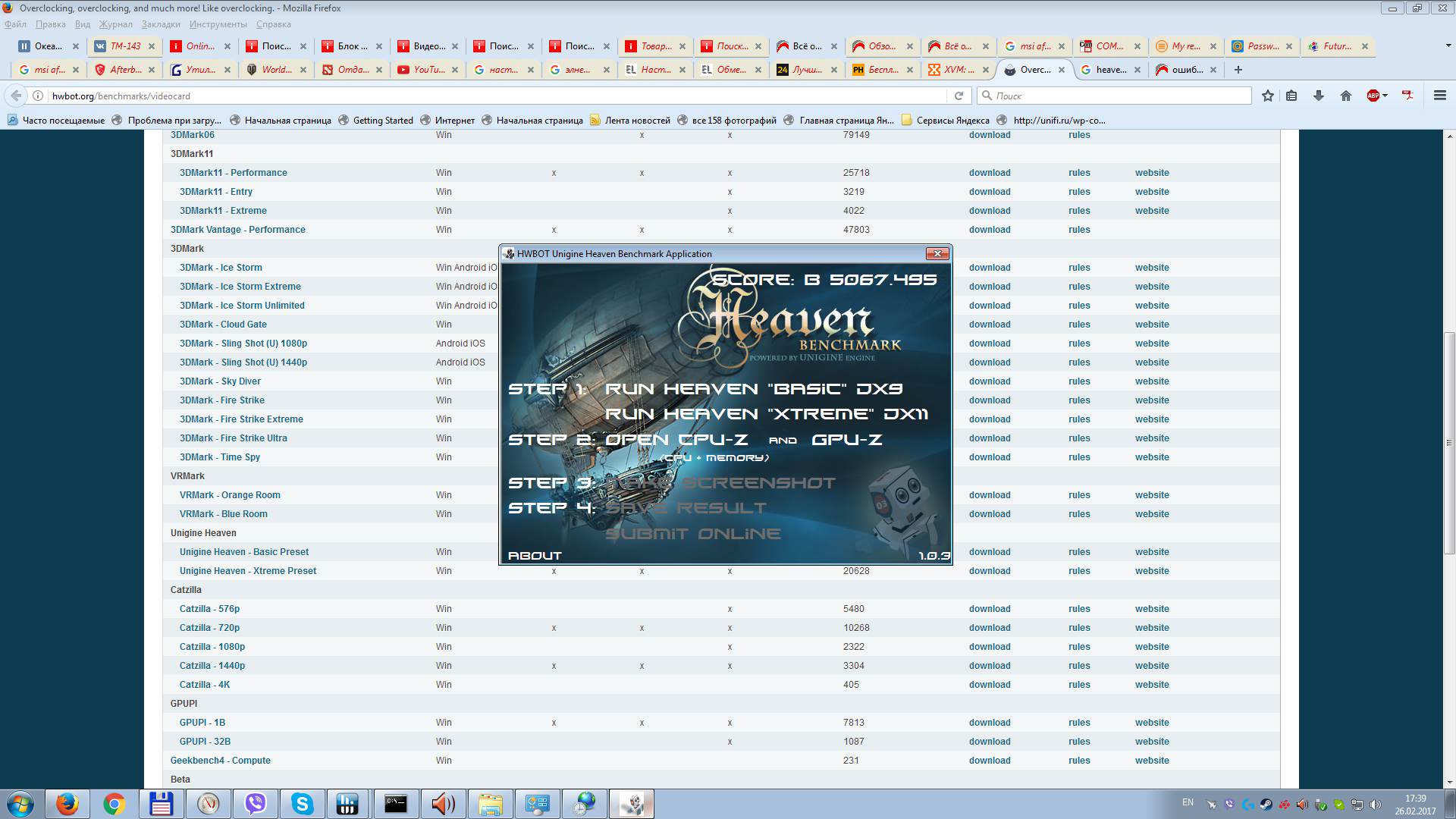Open the monitor settings taskbar icon
The width and height of the screenshot is (1456, 819).
[x=538, y=804]
